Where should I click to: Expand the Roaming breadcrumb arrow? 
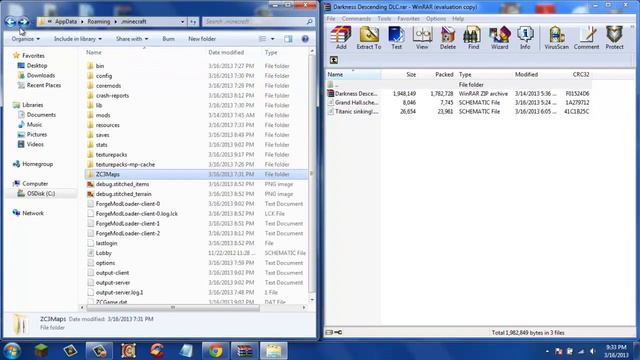click(x=116, y=22)
